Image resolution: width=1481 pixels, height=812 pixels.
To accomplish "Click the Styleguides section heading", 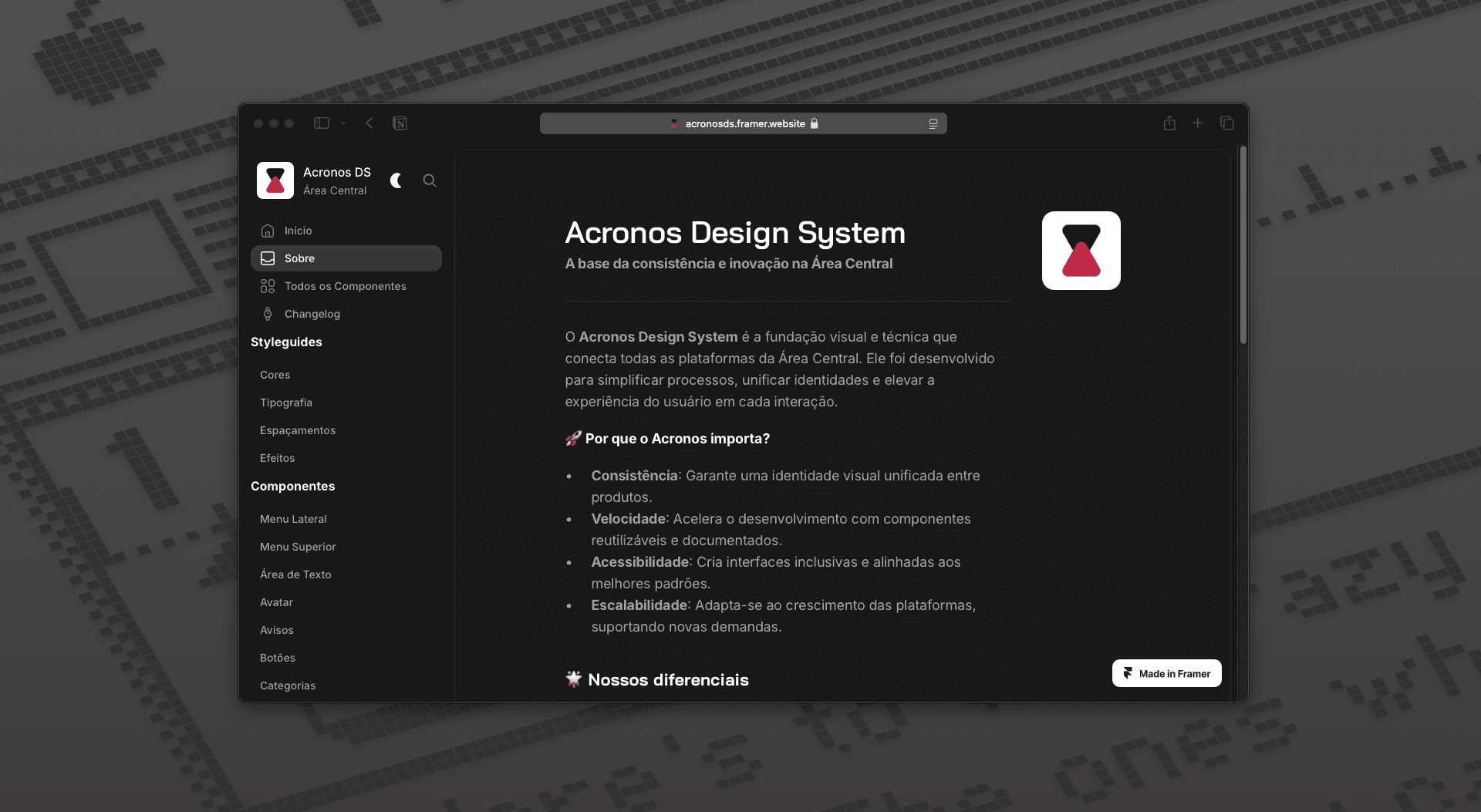I will pos(286,342).
